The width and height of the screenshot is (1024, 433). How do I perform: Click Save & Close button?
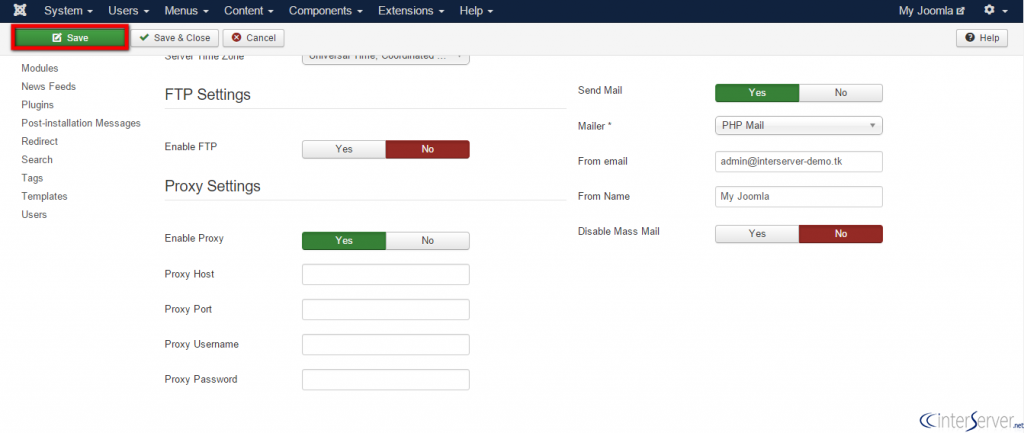[x=175, y=38]
